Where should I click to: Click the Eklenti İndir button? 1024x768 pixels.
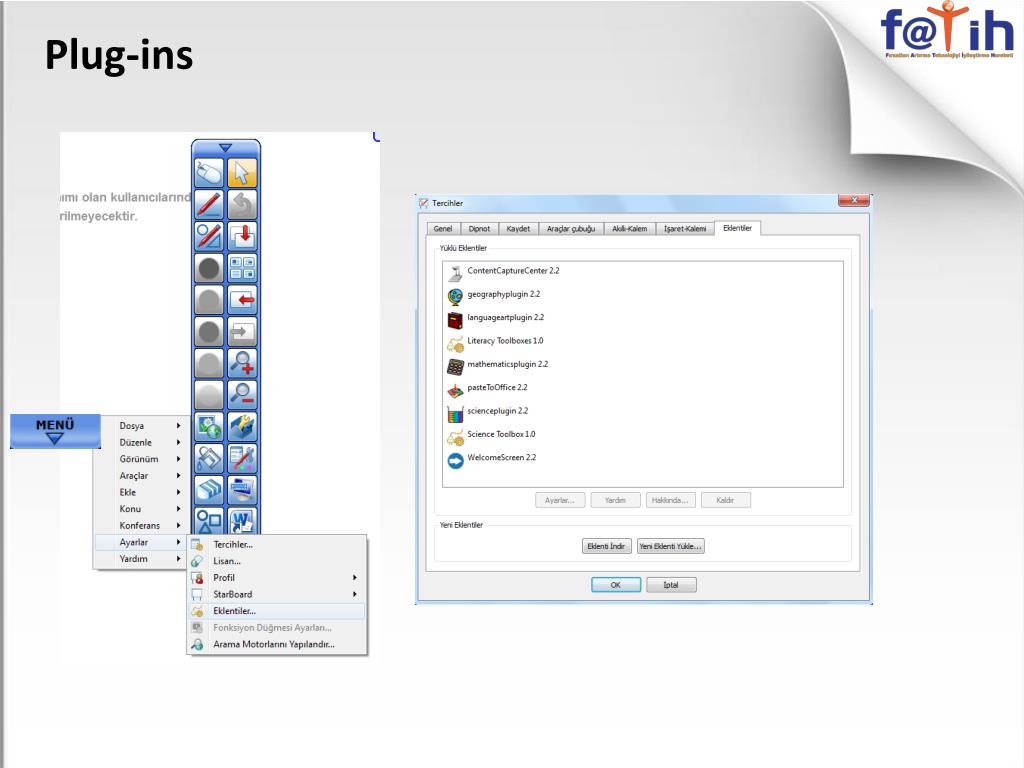point(606,546)
